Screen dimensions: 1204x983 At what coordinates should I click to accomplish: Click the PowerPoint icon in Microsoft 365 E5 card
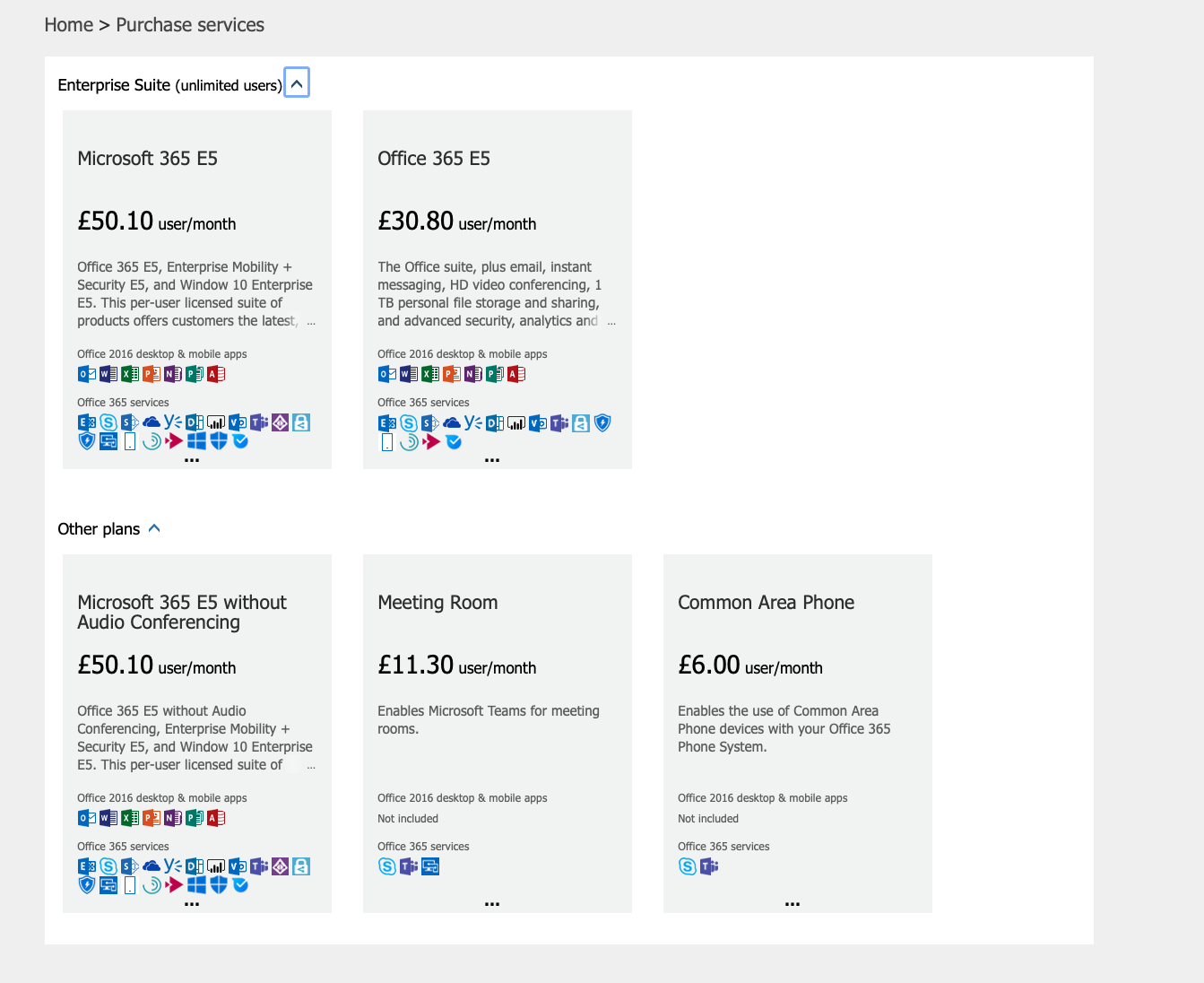pos(152,374)
